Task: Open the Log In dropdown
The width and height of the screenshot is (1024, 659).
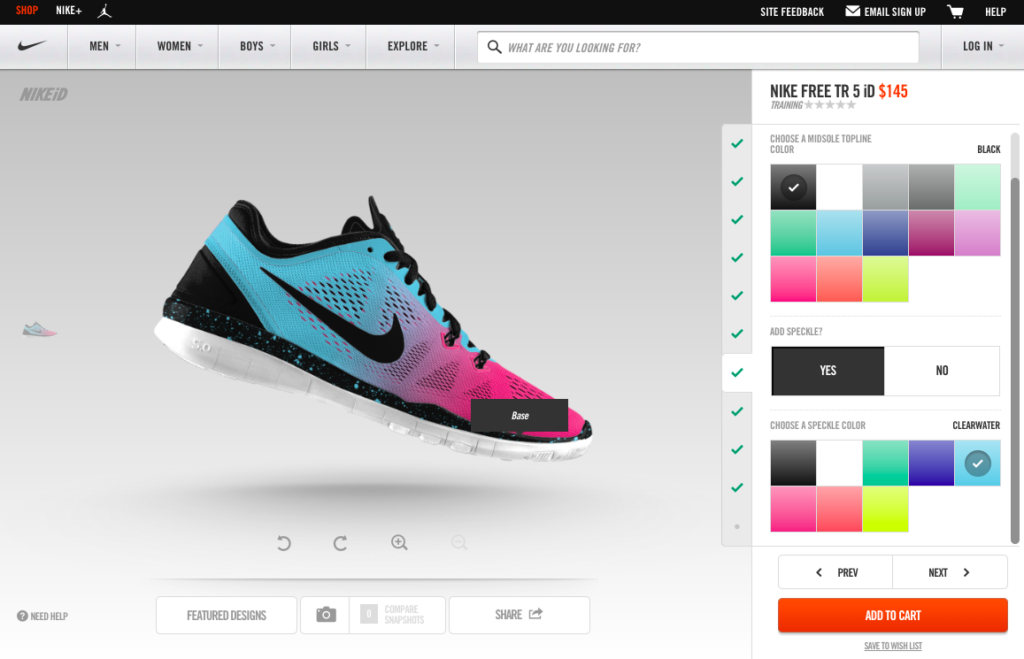Action: coord(982,46)
